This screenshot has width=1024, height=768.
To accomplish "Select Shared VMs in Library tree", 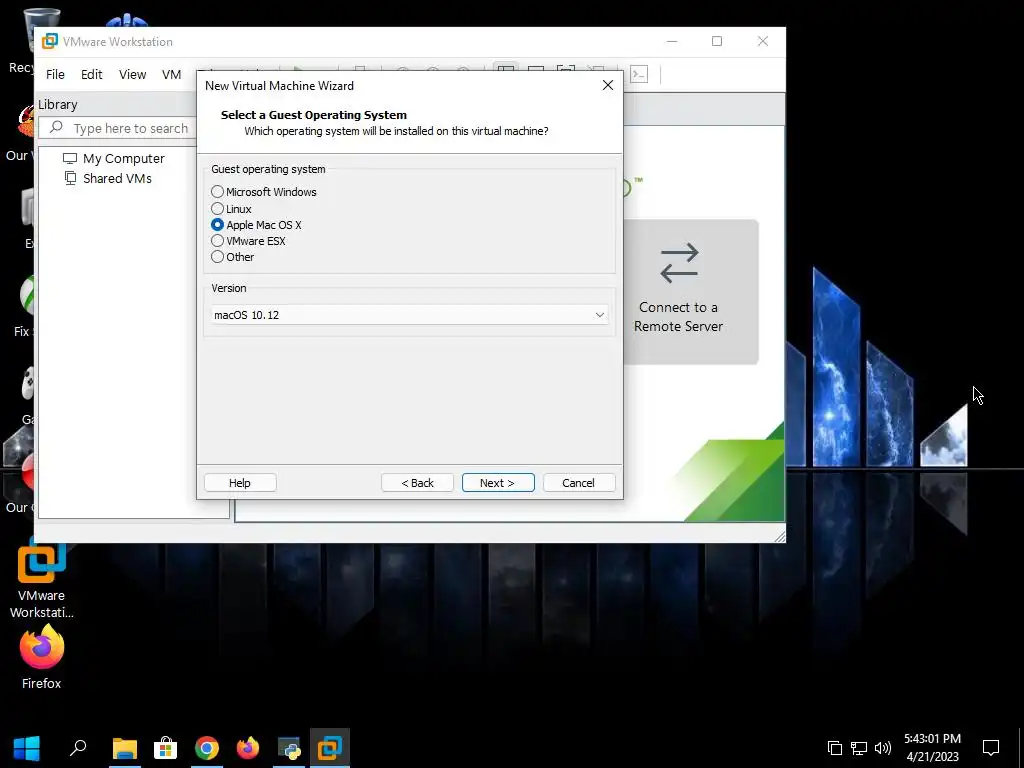I will click(117, 178).
